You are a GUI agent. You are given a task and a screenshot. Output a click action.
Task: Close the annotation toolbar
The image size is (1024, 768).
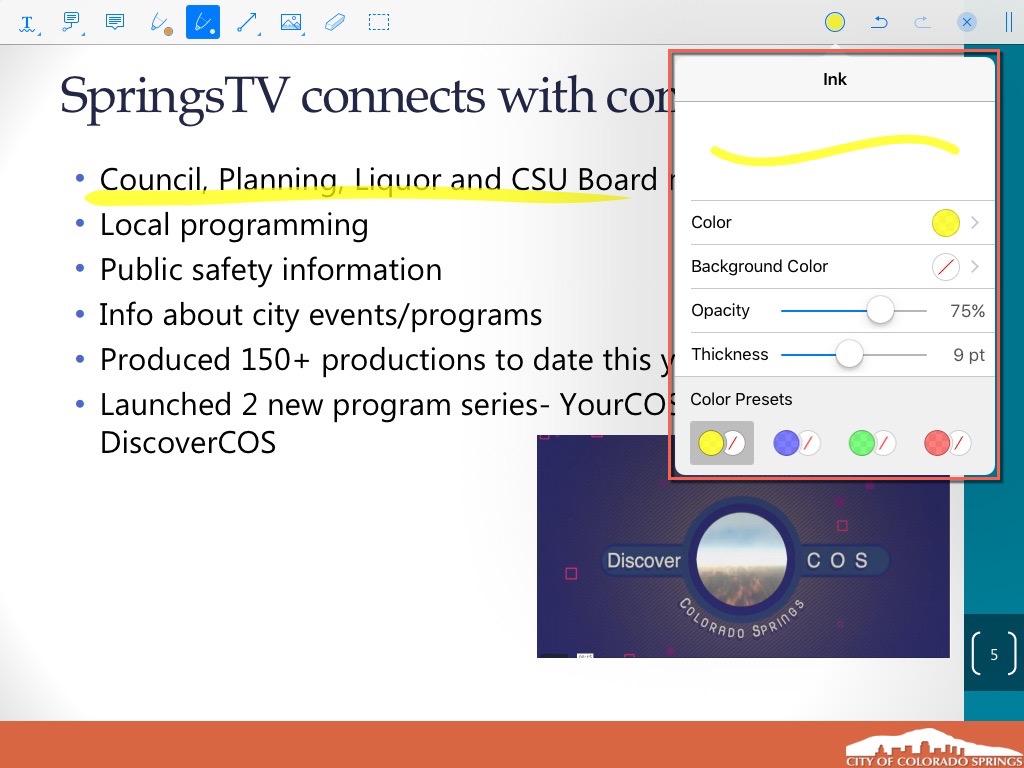[967, 22]
